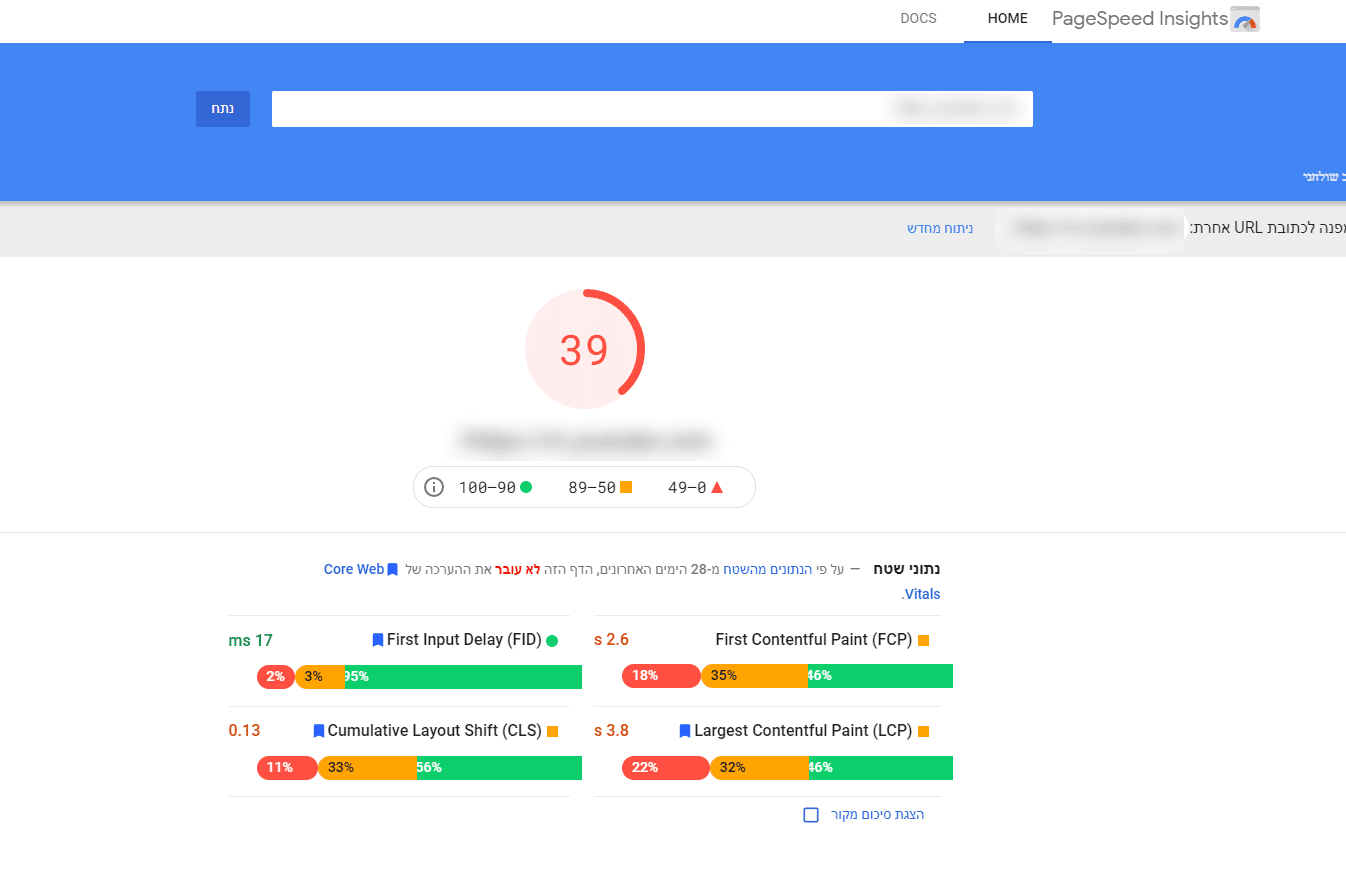Switch to the HOME tab
1346x876 pixels.
1007,19
